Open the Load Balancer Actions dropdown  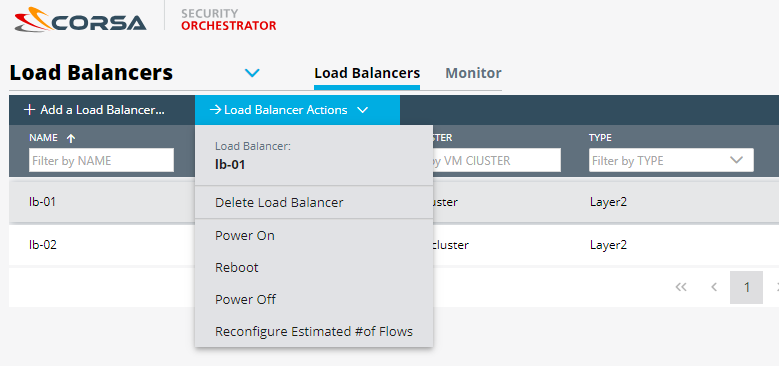coord(297,110)
